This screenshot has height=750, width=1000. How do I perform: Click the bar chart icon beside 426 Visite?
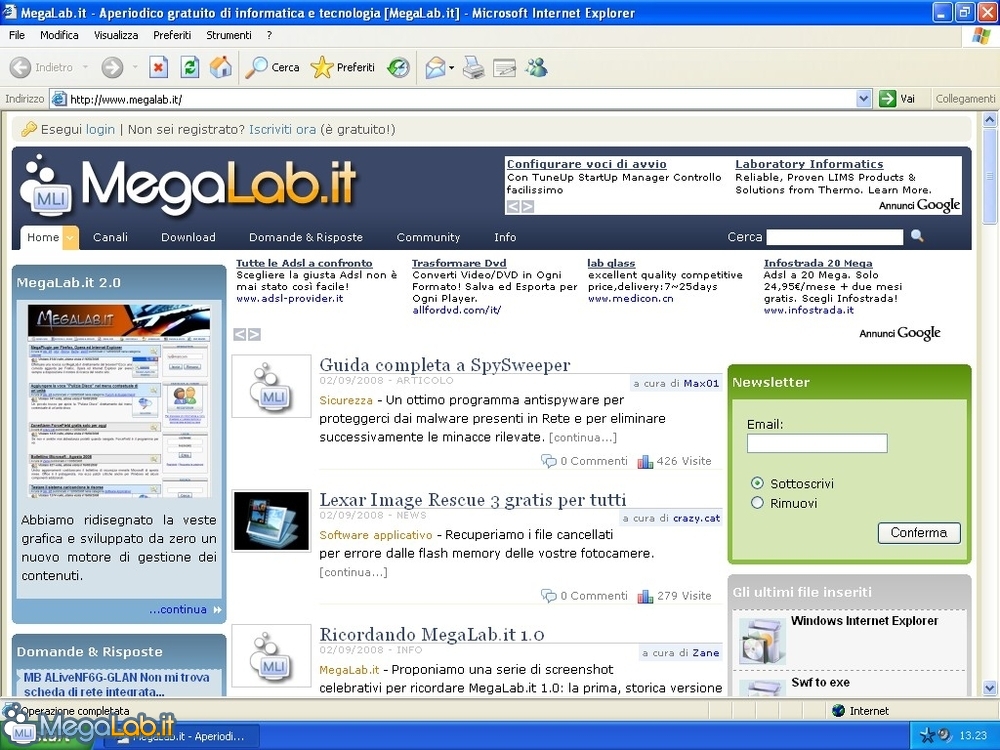coord(645,461)
